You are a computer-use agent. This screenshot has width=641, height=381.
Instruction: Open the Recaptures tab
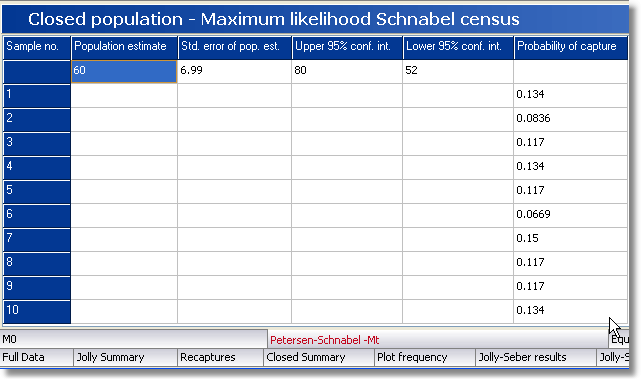tap(220, 357)
